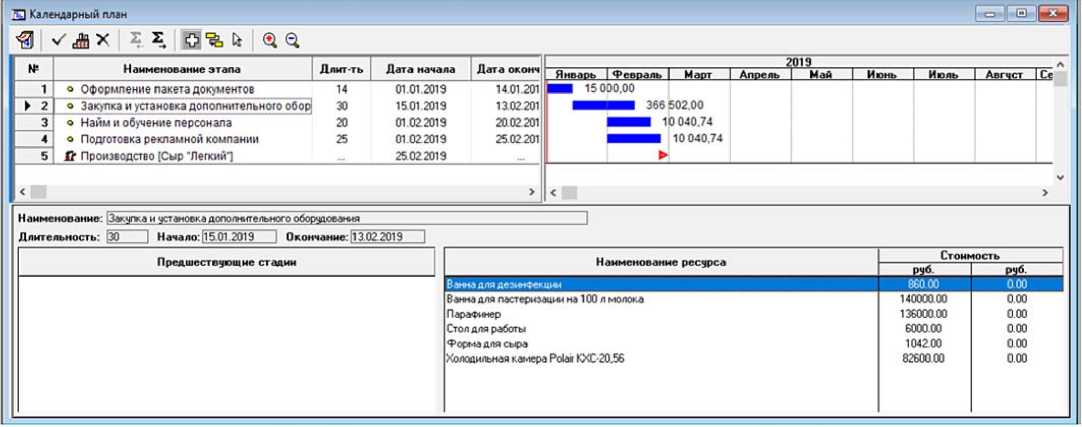Viewport: 1082px width, 427px height.
Task: Click the red production start marker in Gantt
Action: pos(663,156)
